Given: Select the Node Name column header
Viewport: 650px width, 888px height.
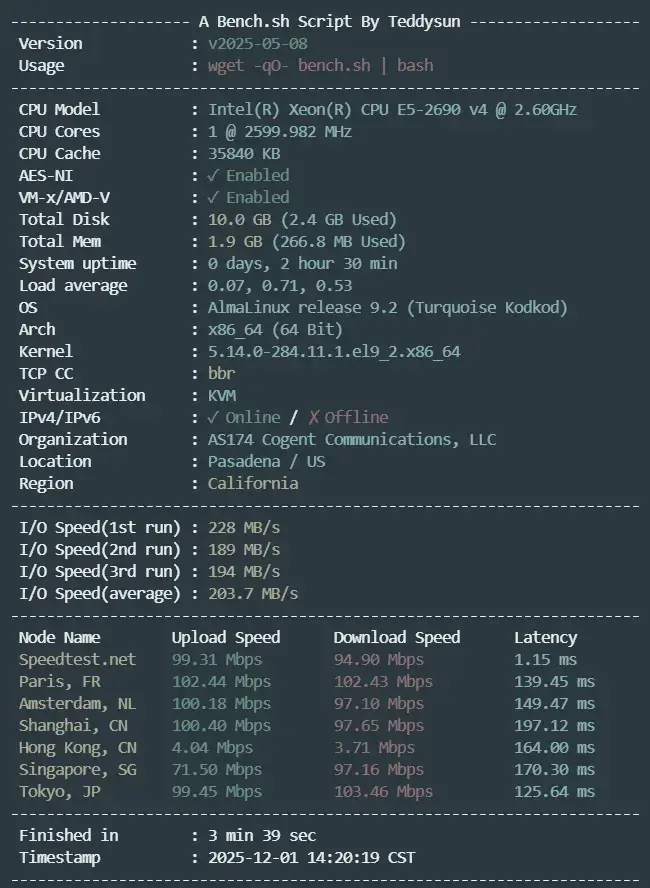Looking at the screenshot, I should pos(59,637).
